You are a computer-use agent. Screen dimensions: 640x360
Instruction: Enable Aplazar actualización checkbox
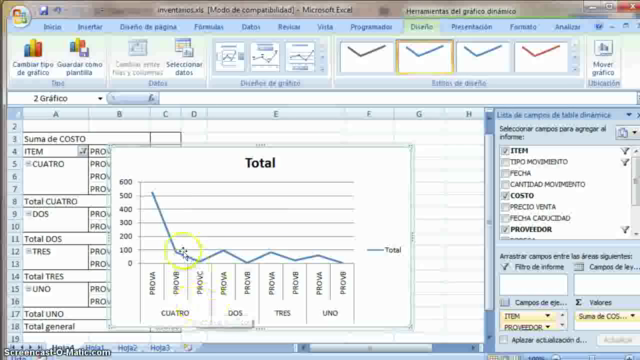[x=504, y=340]
